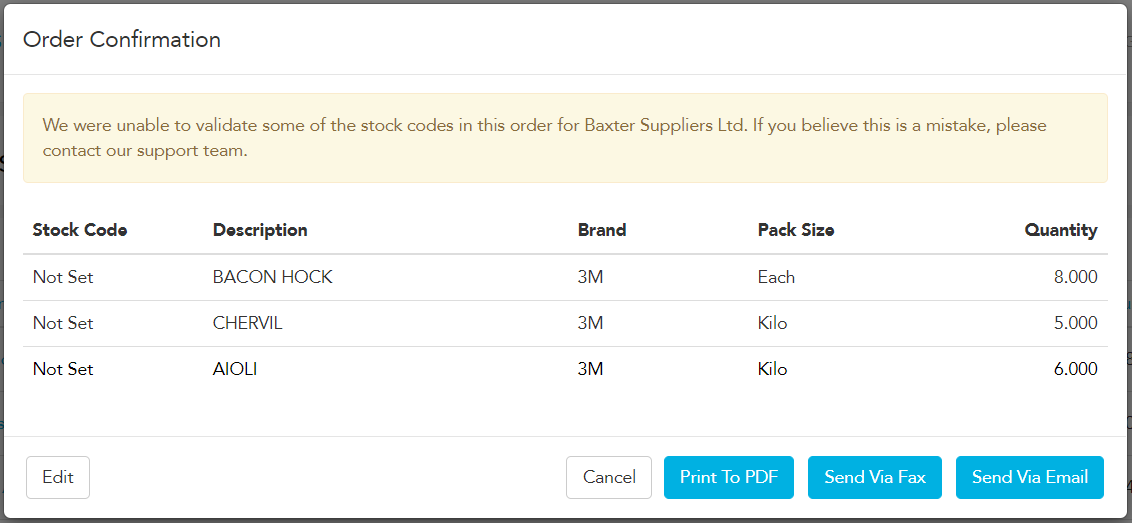Click the Order Confirmation dialog title

122,40
